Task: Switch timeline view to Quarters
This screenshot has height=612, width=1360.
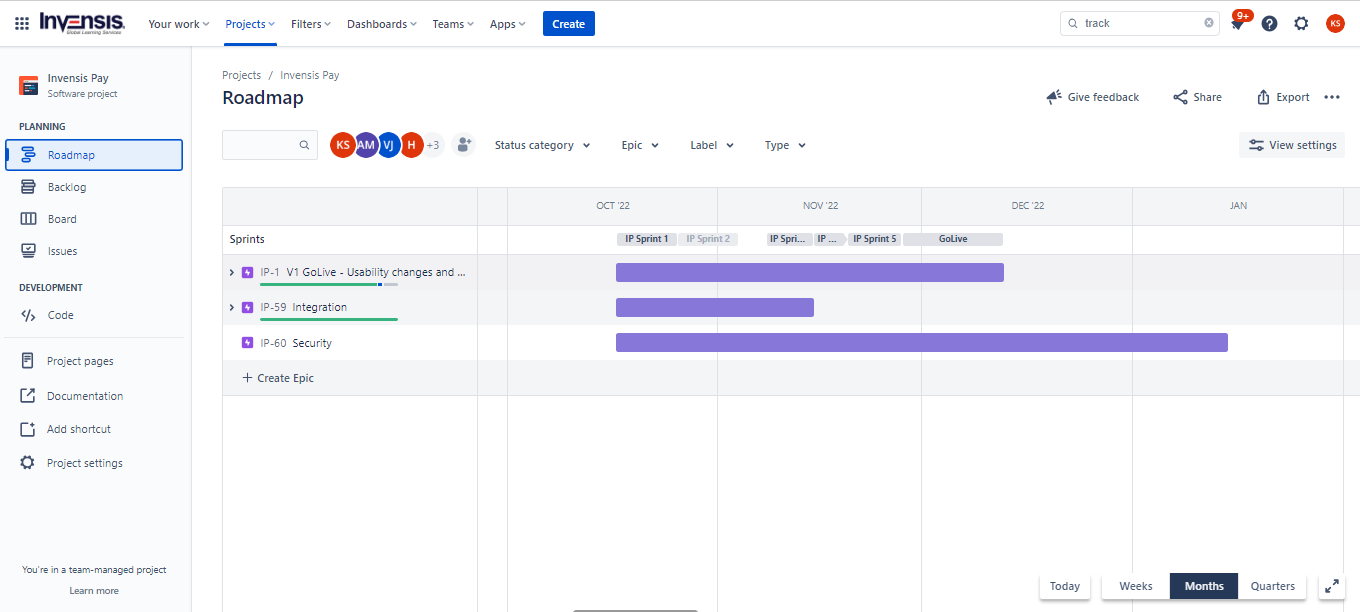Action: pos(1272,587)
